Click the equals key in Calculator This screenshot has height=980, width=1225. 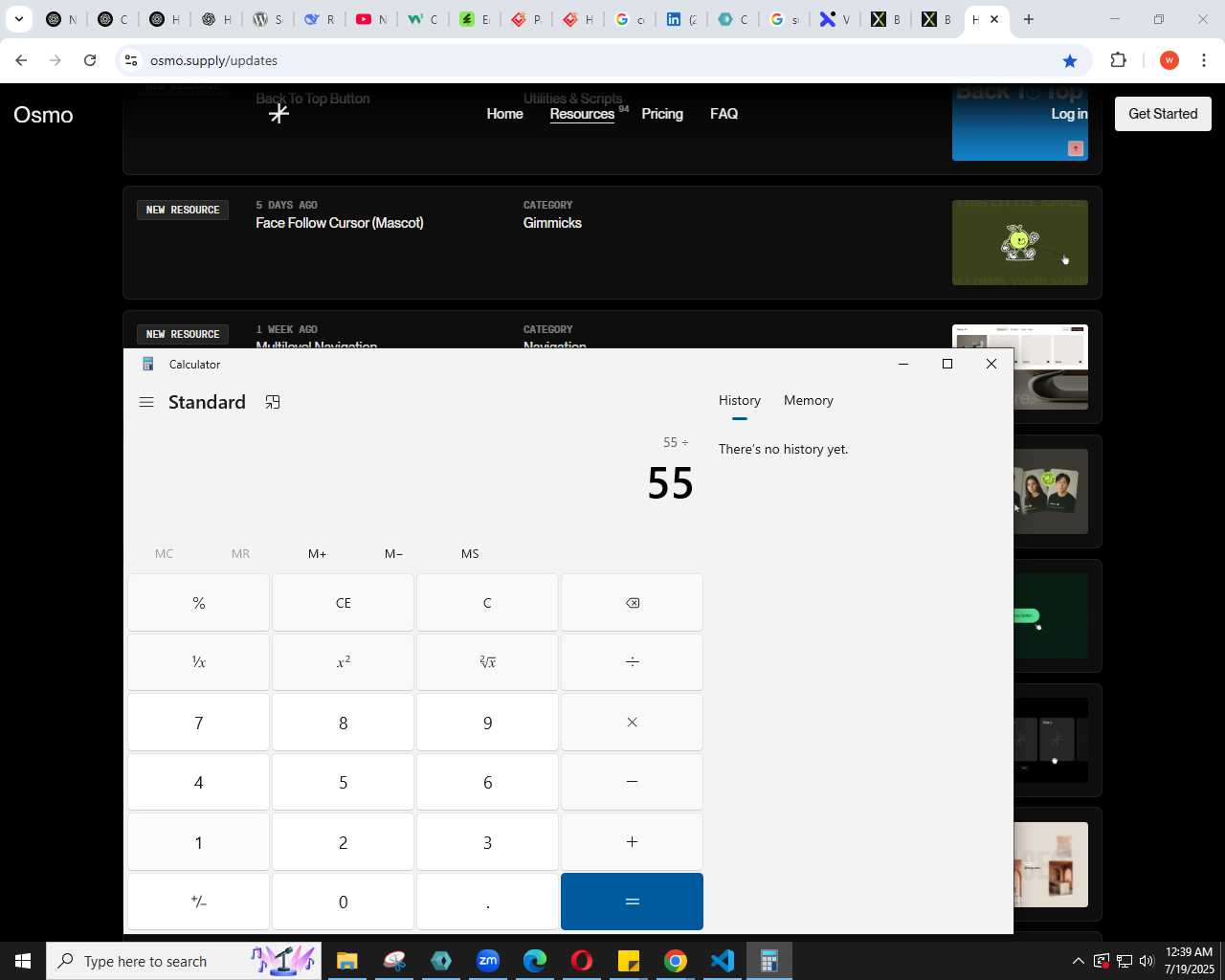point(632,902)
